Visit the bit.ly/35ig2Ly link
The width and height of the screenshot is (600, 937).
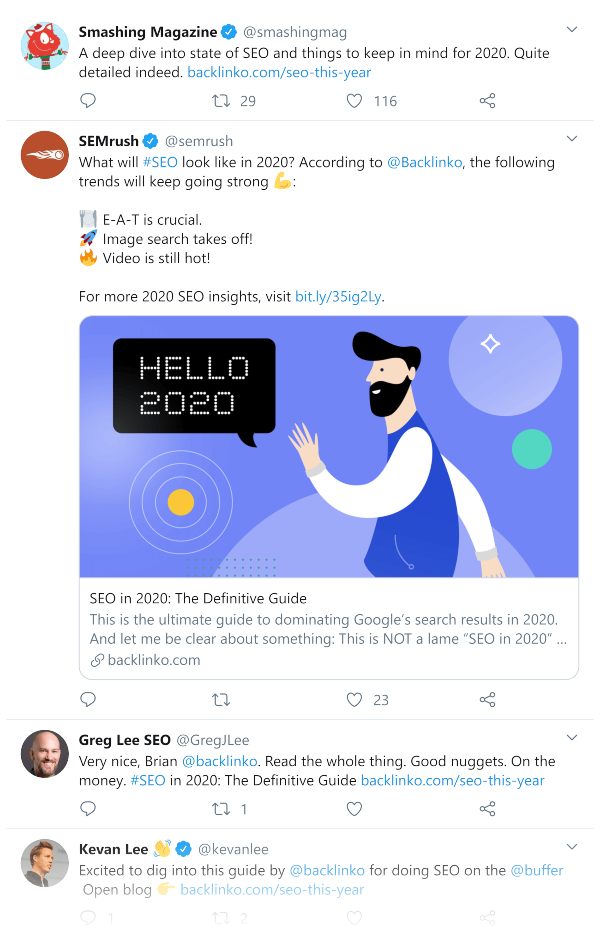click(338, 296)
